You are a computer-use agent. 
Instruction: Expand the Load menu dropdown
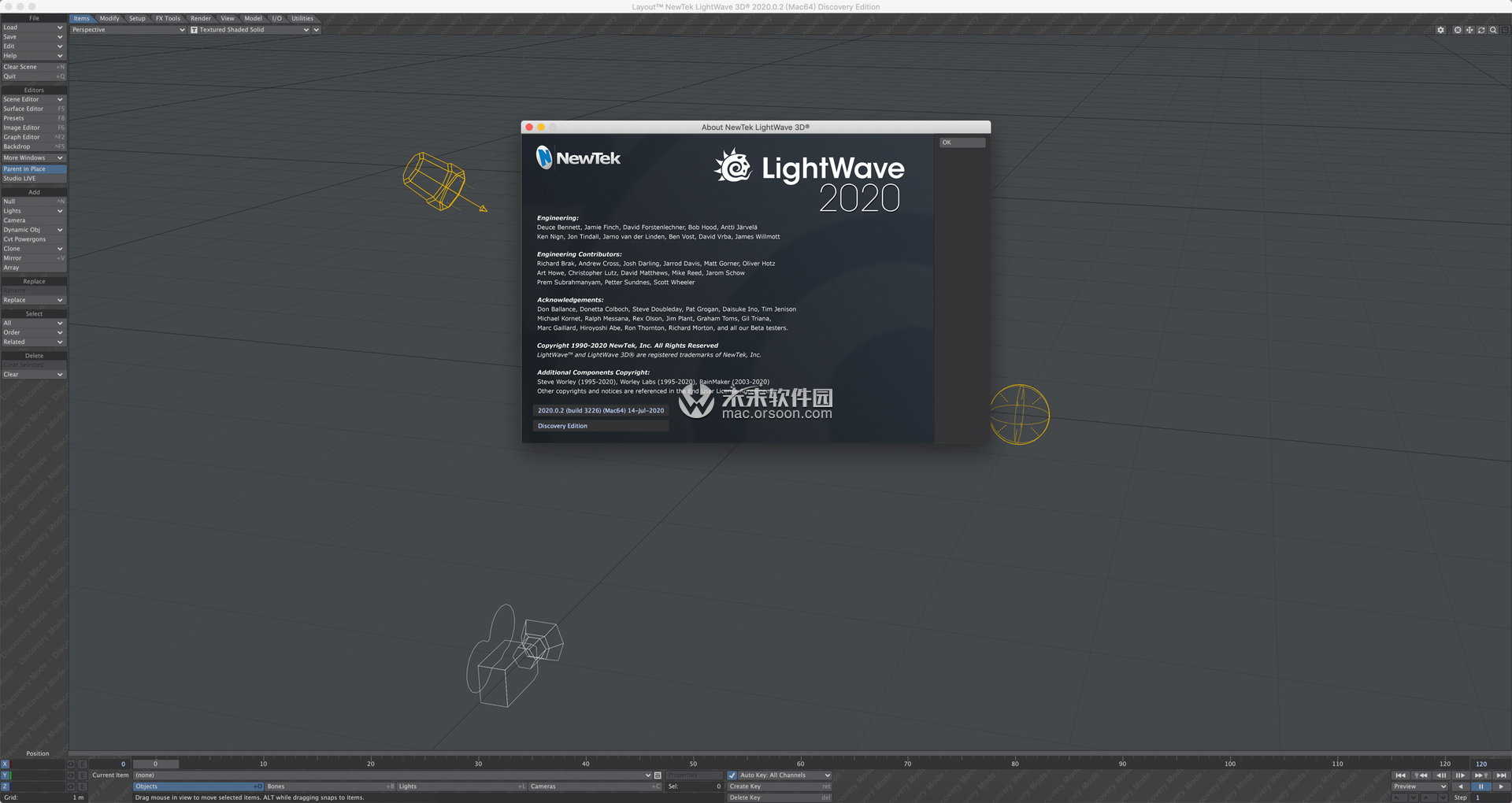coord(34,28)
